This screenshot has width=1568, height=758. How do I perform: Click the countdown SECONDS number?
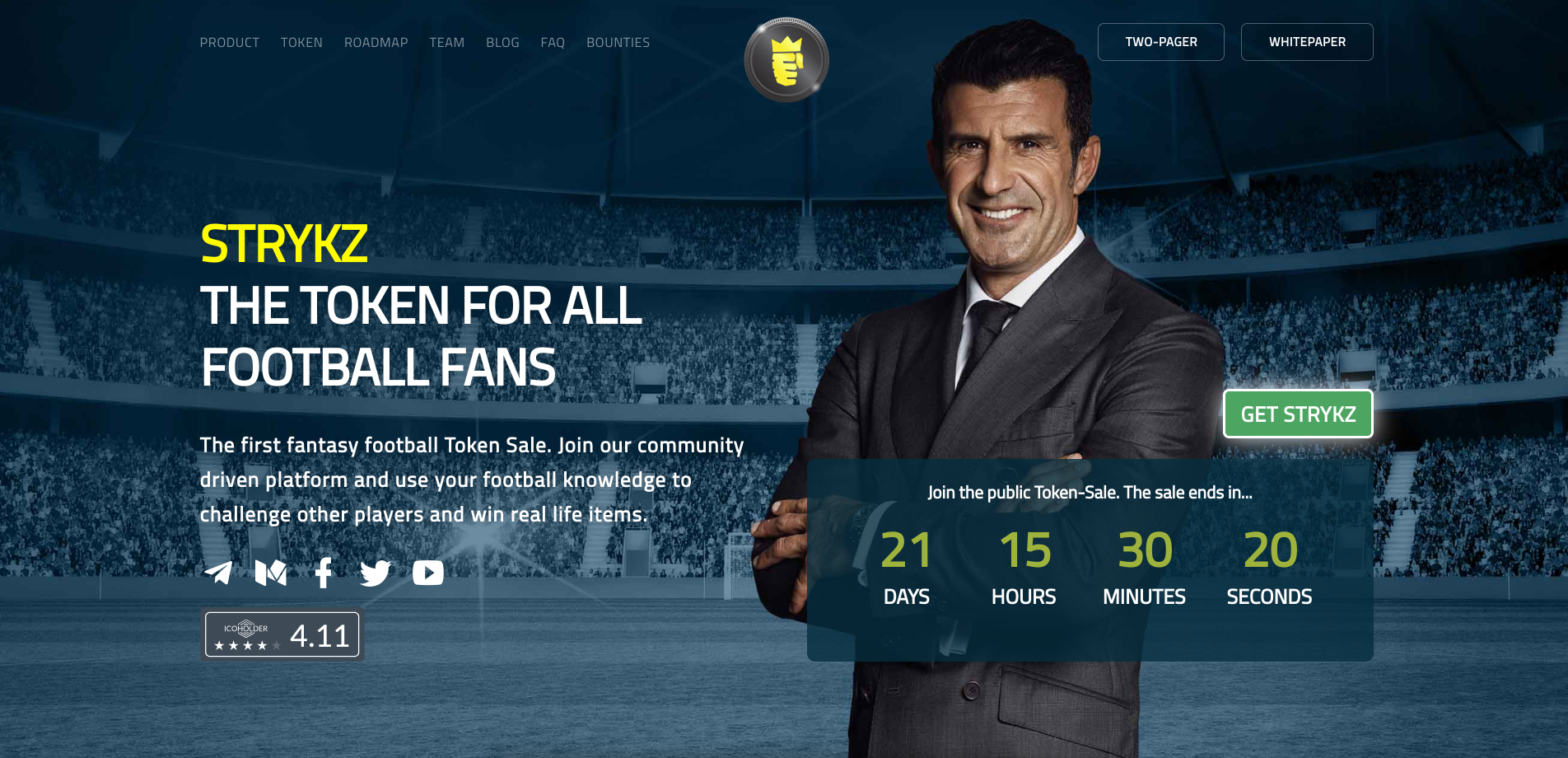(x=1270, y=550)
